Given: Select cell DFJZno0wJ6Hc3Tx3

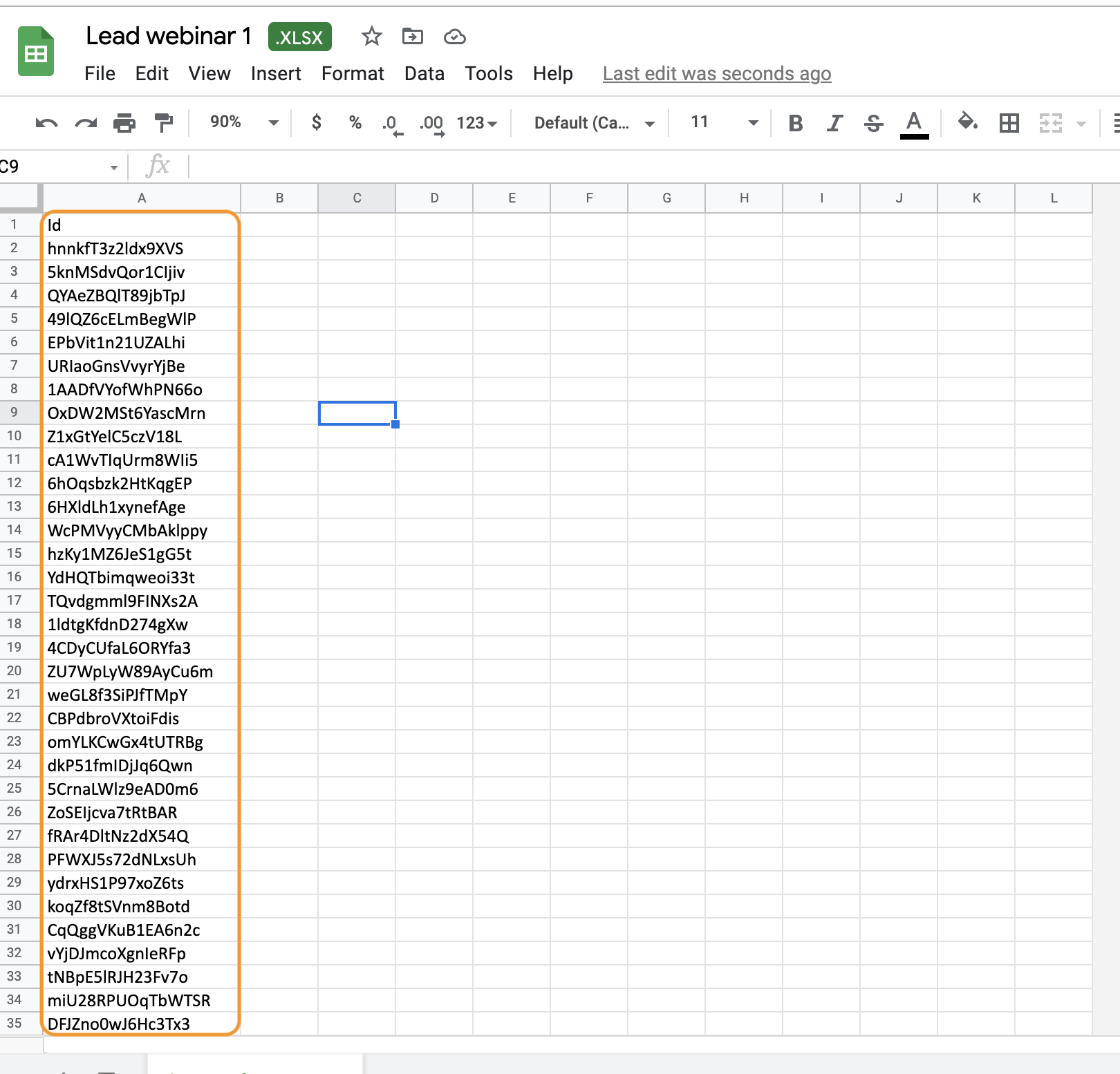Looking at the screenshot, I should (142, 1024).
